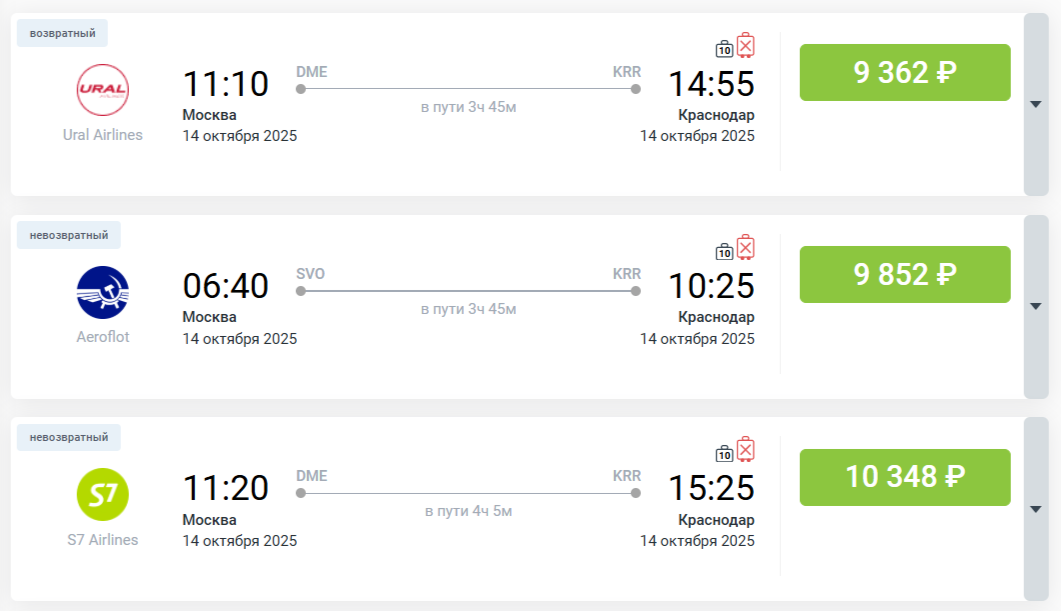Click the no-baggage icon on the Aeroflot flight
Image resolution: width=1061 pixels, height=611 pixels.
click(746, 247)
